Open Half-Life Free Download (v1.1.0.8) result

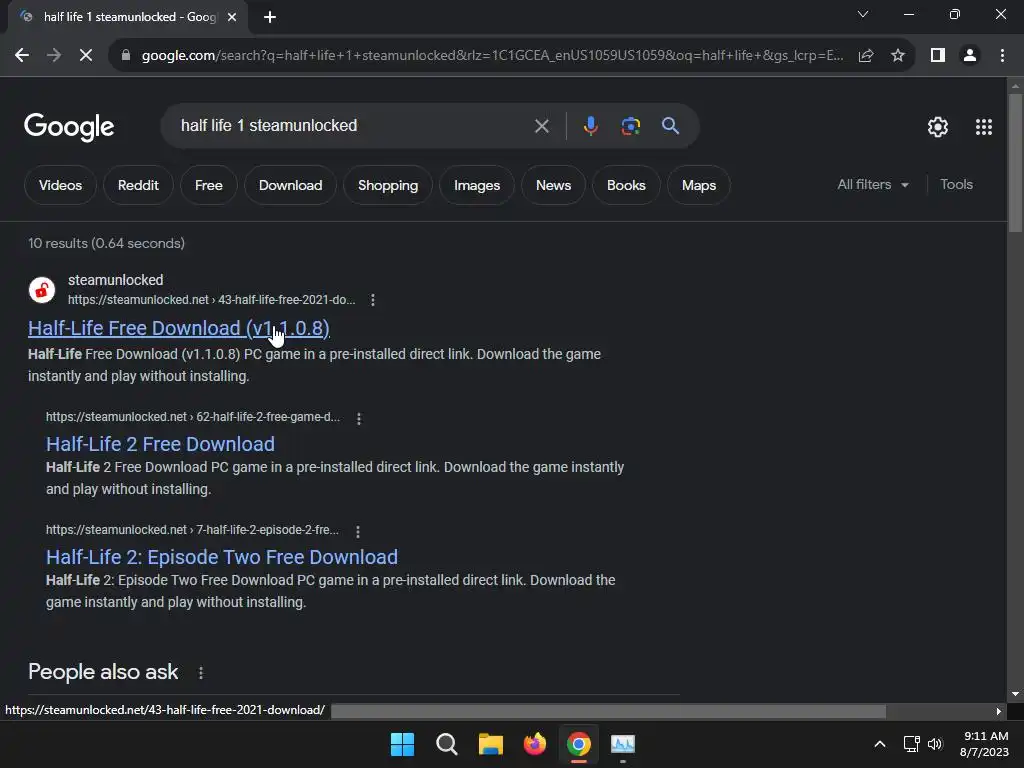click(x=179, y=328)
